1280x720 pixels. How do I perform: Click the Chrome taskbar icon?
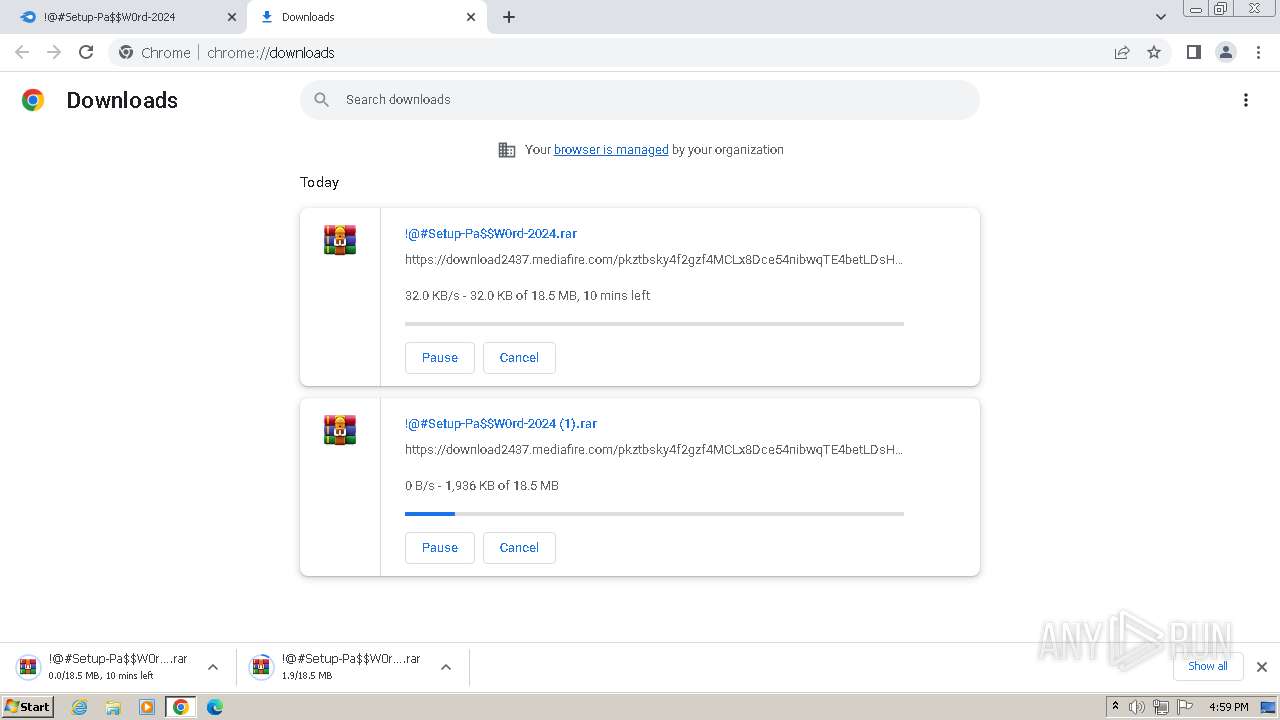(x=181, y=707)
